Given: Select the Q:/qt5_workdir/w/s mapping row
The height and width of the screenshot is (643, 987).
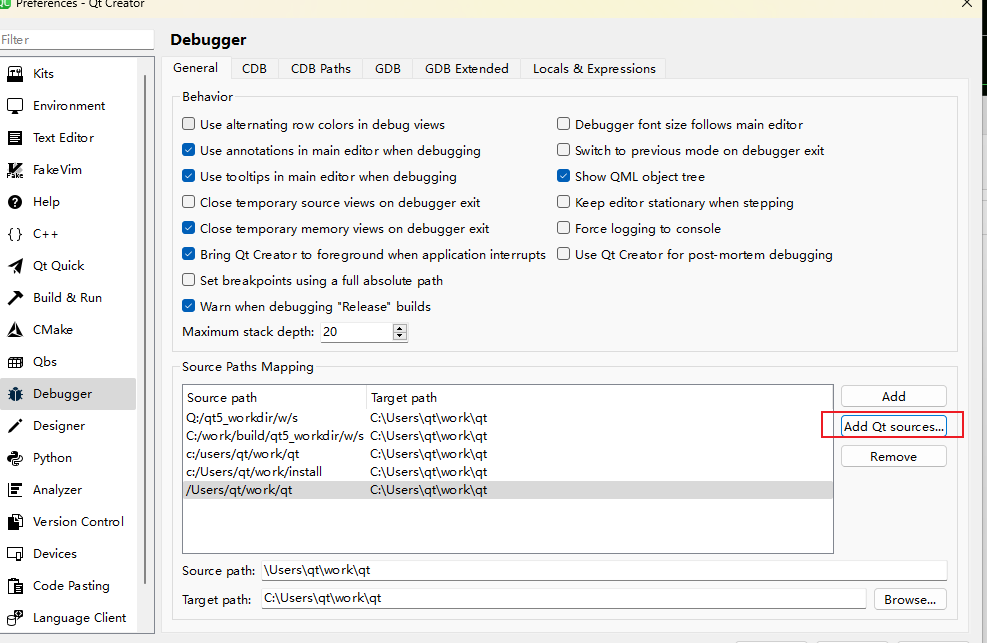Looking at the screenshot, I should pyautogui.click(x=507, y=418).
